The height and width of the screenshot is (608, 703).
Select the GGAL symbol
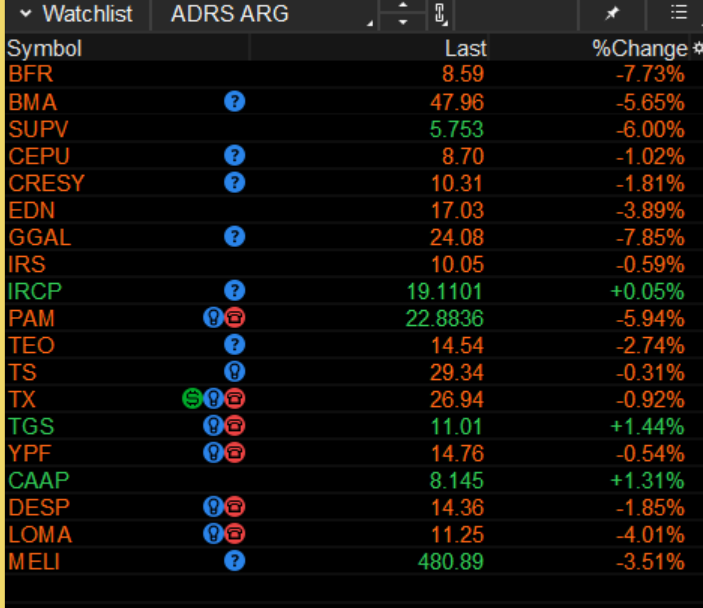point(39,237)
